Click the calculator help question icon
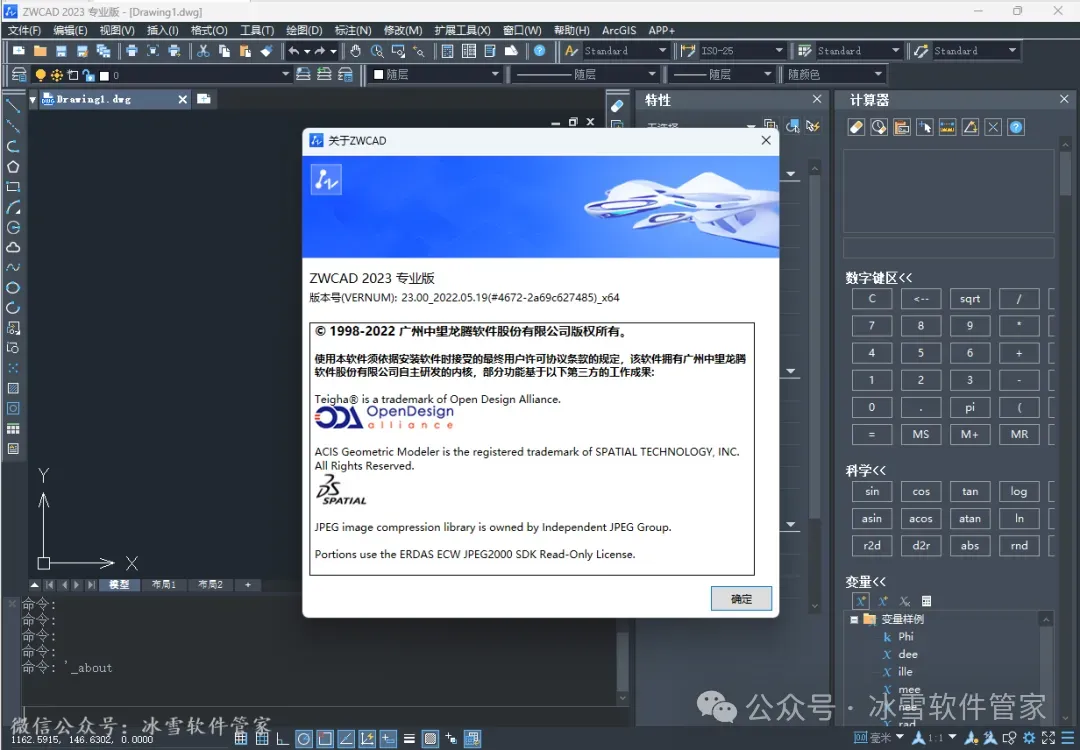The image size is (1080, 750). click(x=1016, y=127)
